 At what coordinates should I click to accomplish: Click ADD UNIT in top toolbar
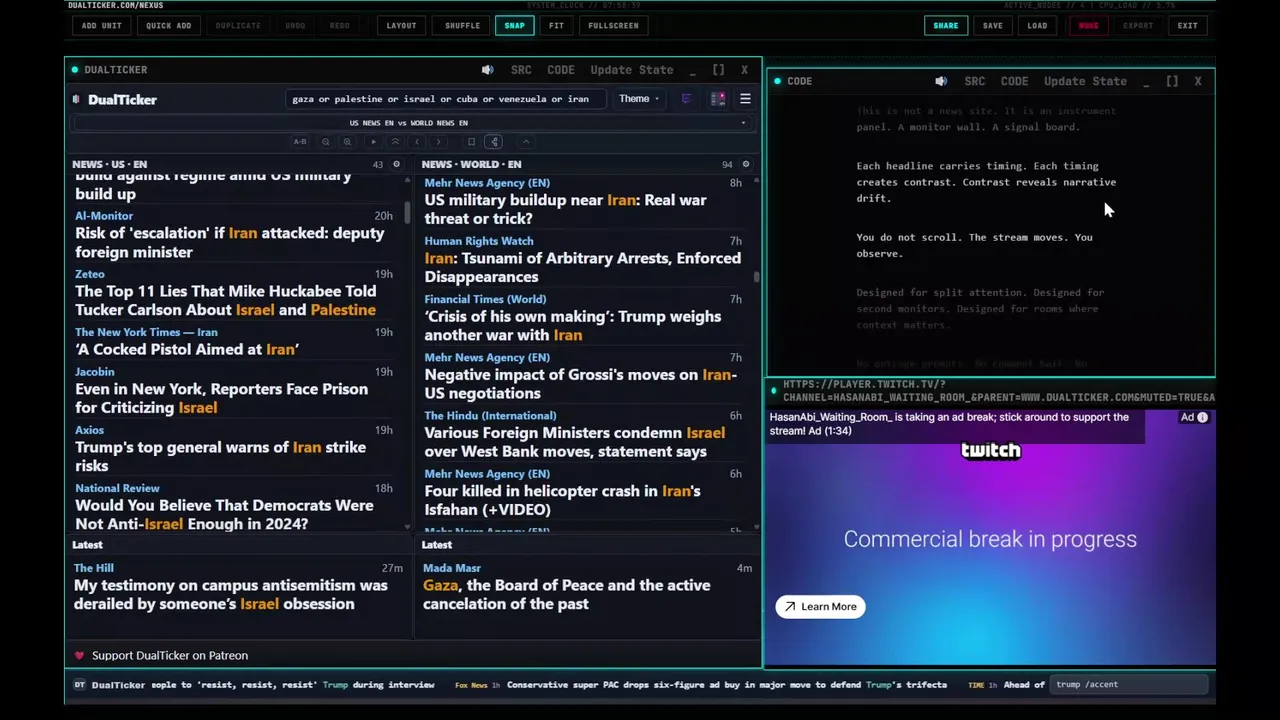[x=101, y=26]
